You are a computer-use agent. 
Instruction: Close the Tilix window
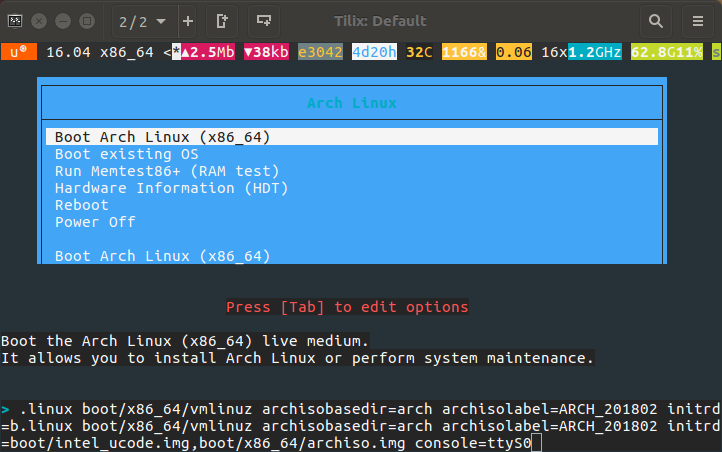[39, 21]
